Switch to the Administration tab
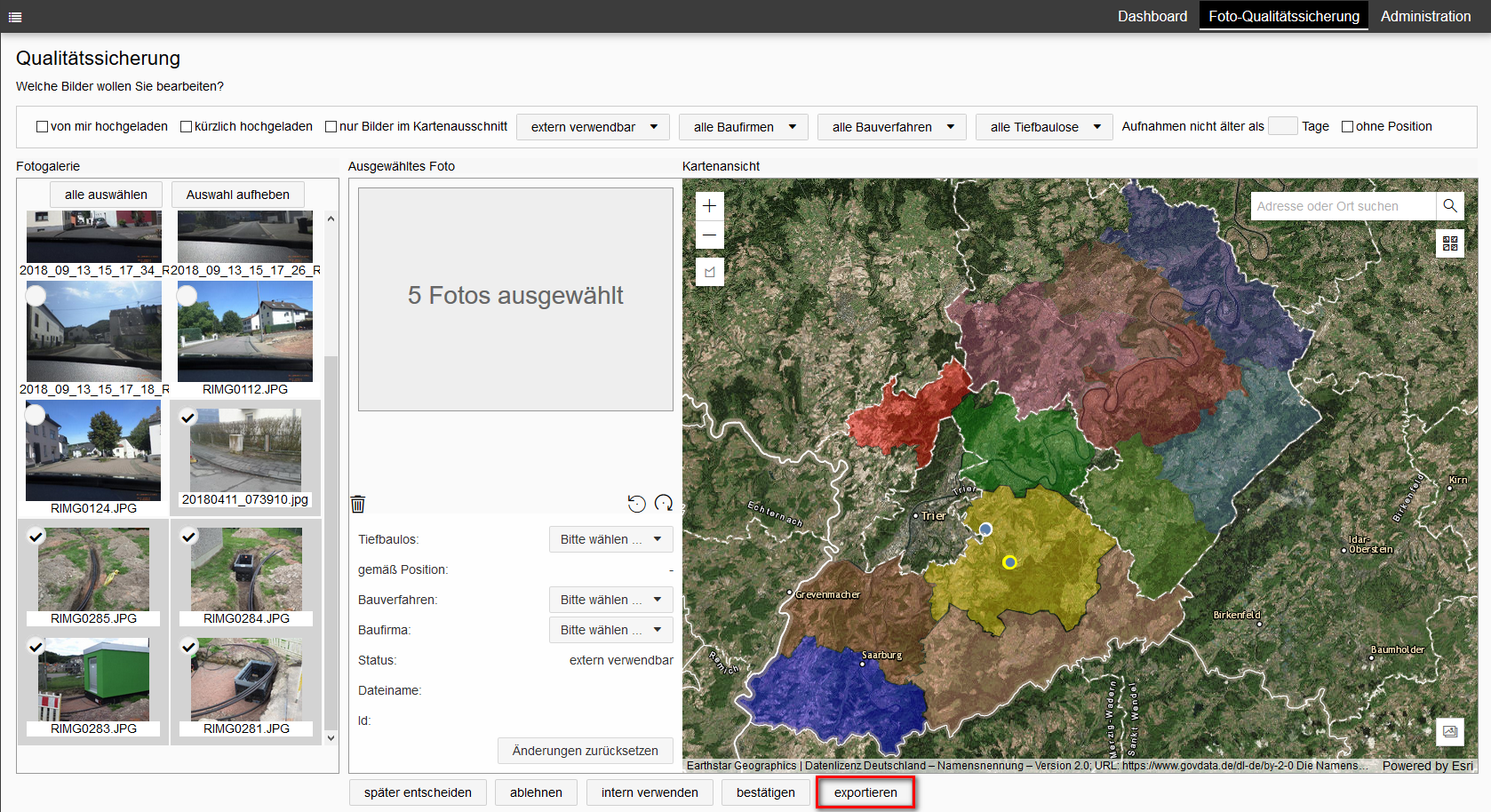Viewport: 1491px width, 812px height. coord(1425,16)
